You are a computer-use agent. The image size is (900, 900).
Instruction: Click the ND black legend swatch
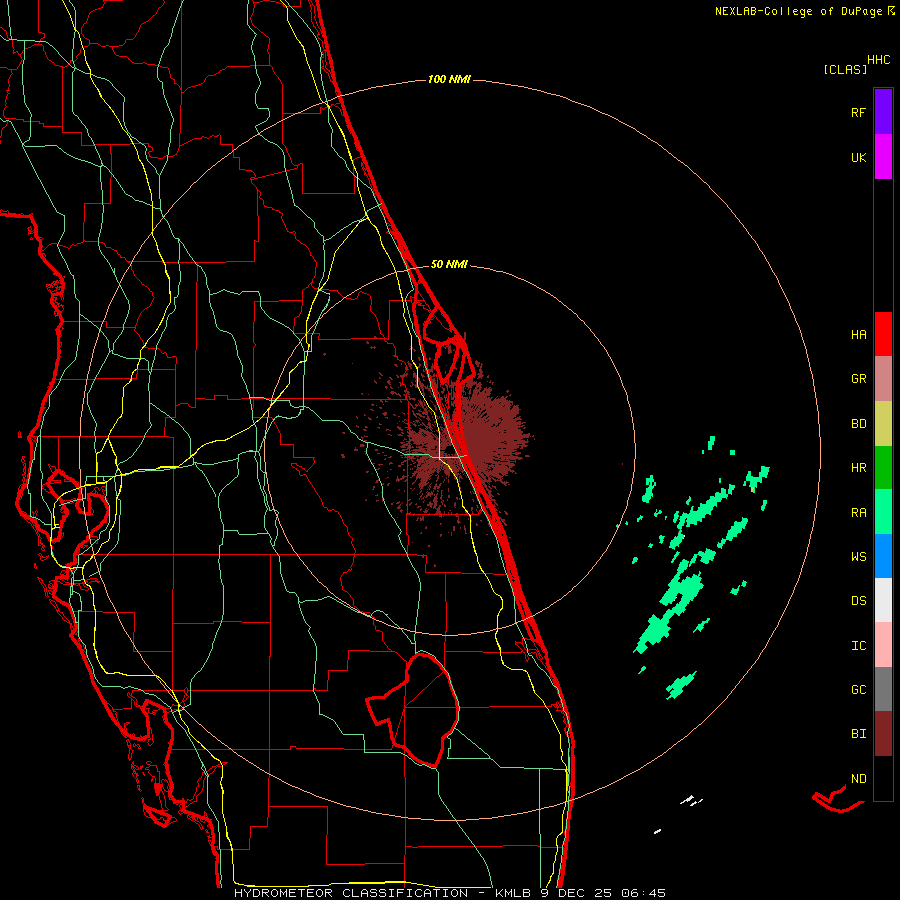tap(883, 778)
